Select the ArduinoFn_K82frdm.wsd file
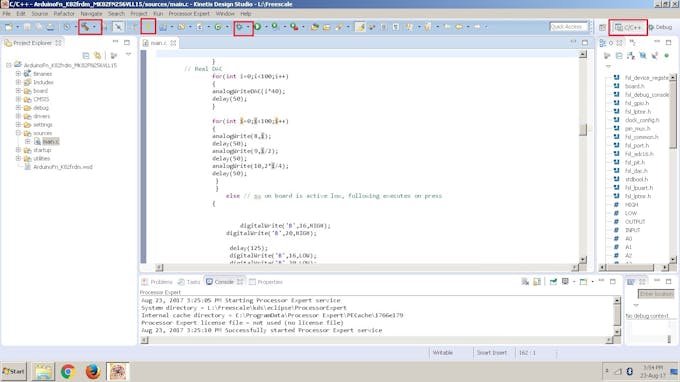This screenshot has width=680, height=382. point(62,167)
